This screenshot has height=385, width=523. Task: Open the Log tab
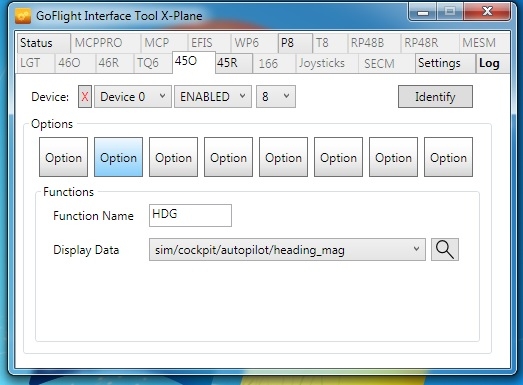click(492, 63)
